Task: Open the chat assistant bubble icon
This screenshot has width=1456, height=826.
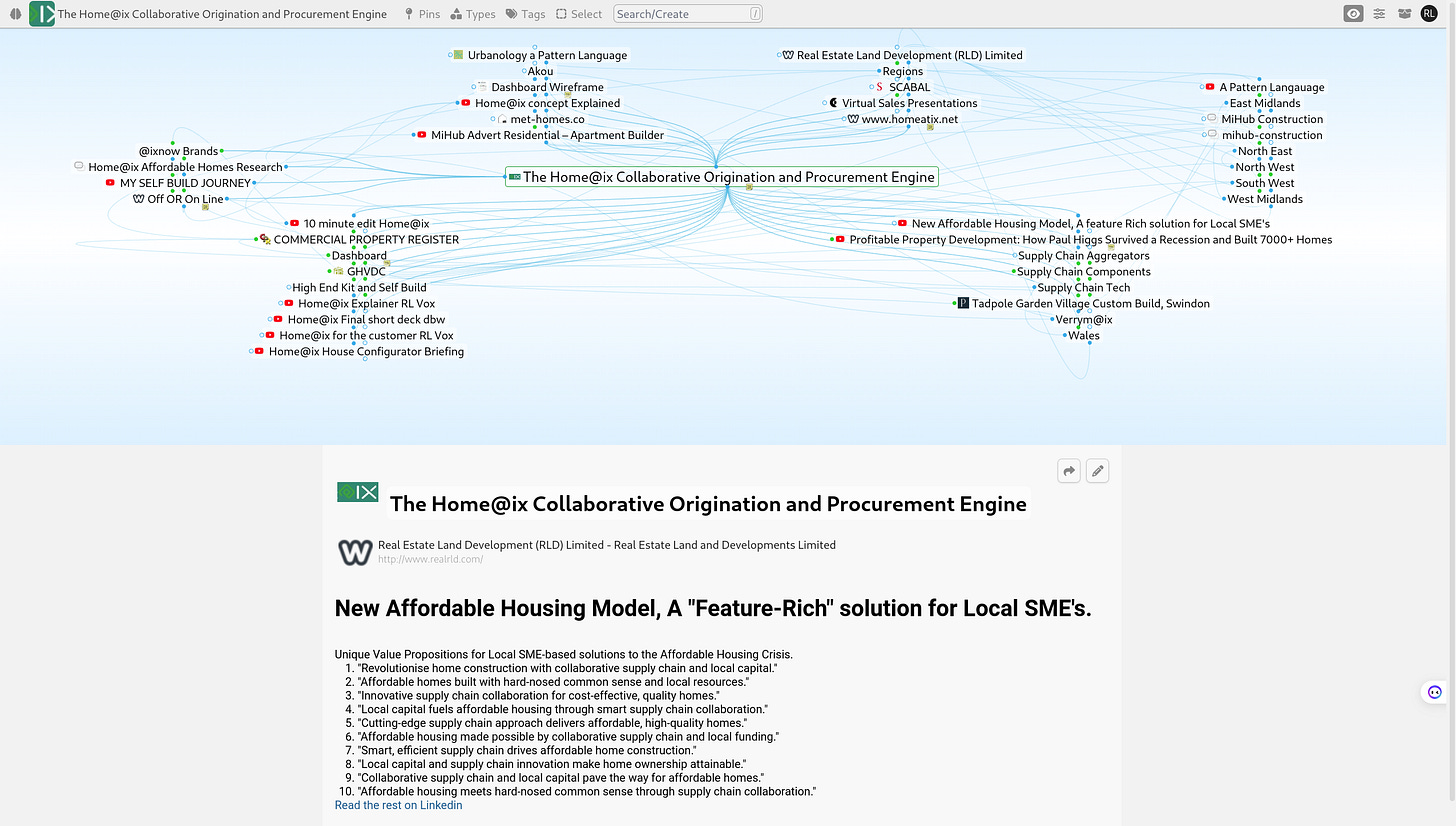Action: point(1435,692)
